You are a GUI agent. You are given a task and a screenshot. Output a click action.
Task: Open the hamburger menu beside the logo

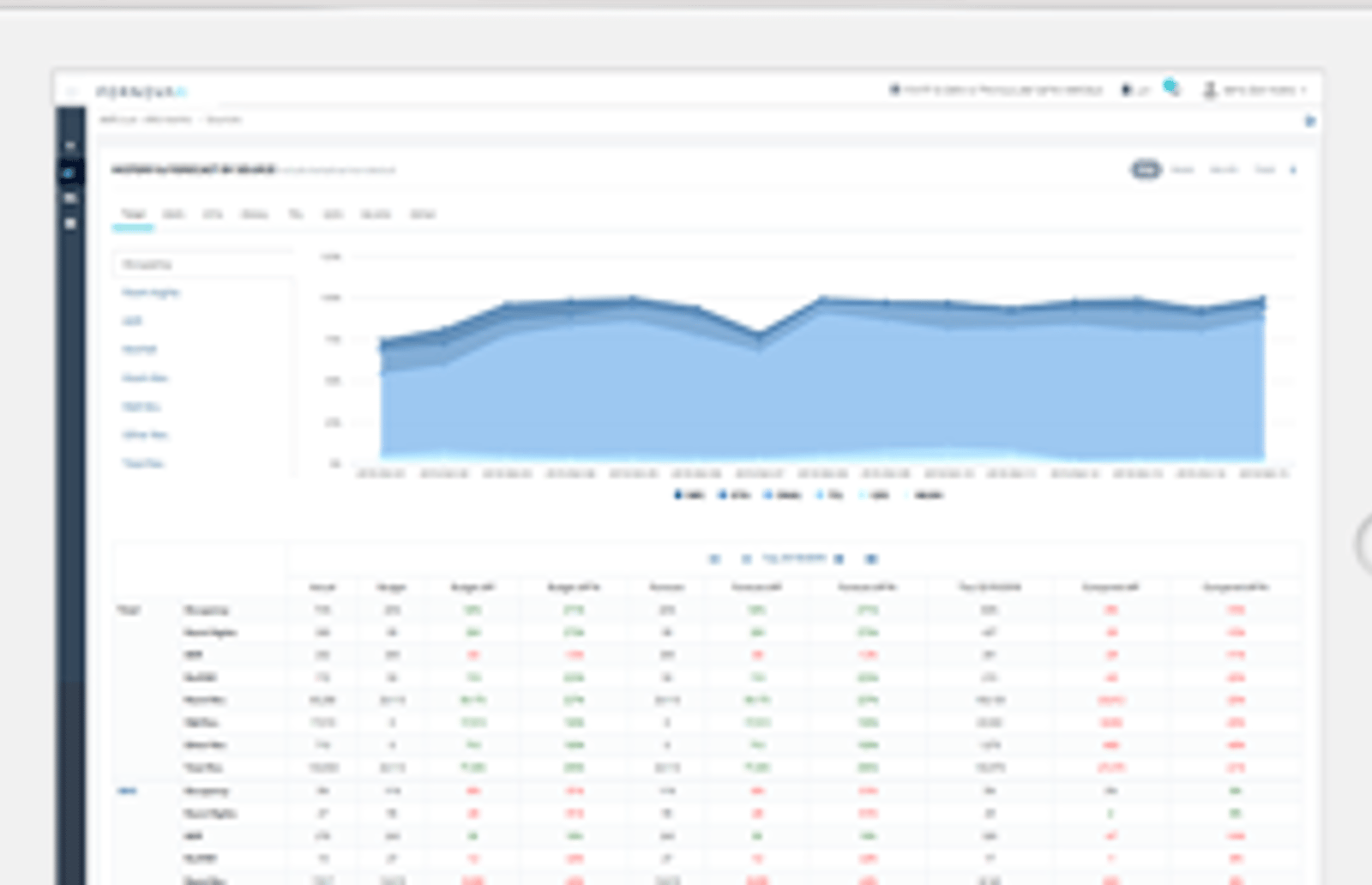[x=72, y=91]
